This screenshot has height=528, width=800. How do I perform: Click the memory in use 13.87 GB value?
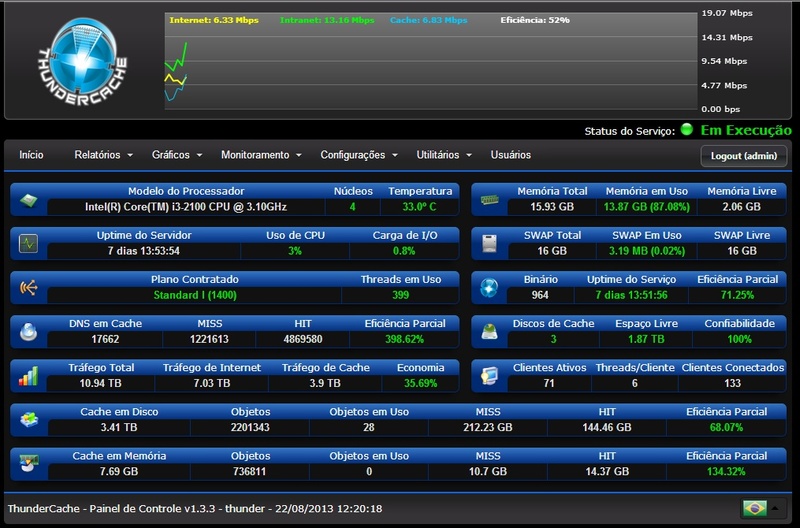pos(646,207)
